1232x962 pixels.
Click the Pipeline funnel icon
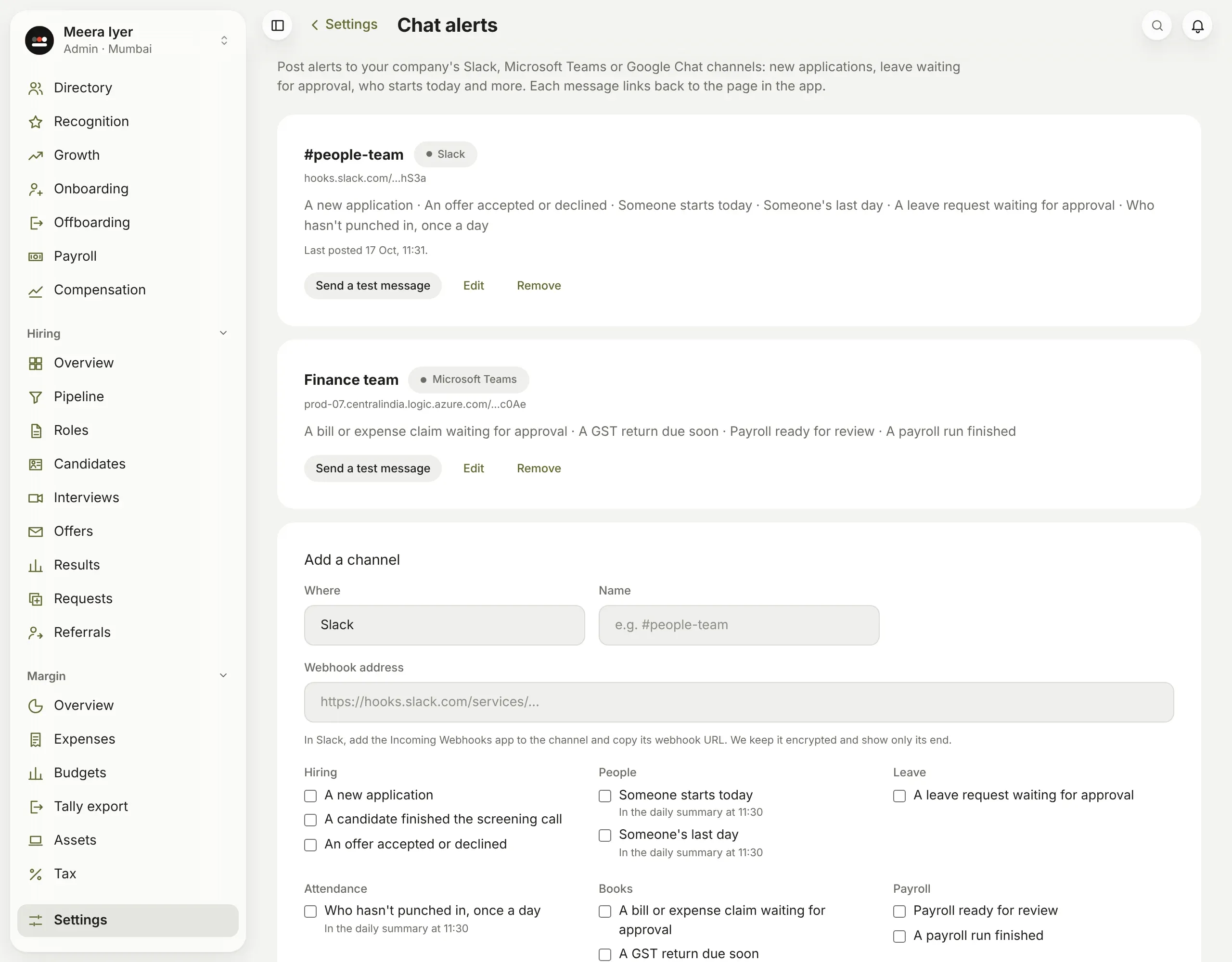pyautogui.click(x=36, y=397)
